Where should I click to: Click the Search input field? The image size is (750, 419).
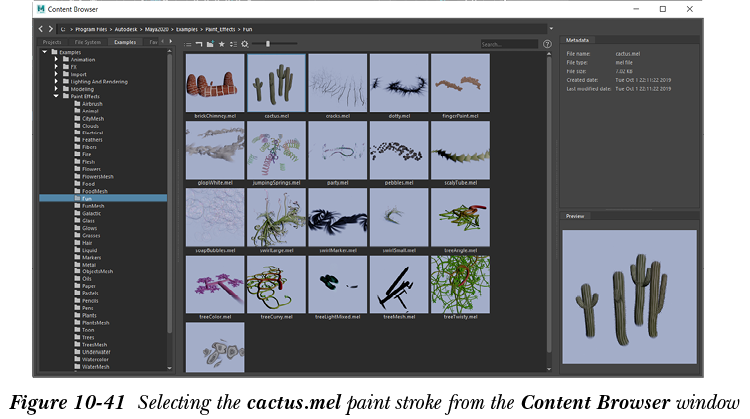507,44
